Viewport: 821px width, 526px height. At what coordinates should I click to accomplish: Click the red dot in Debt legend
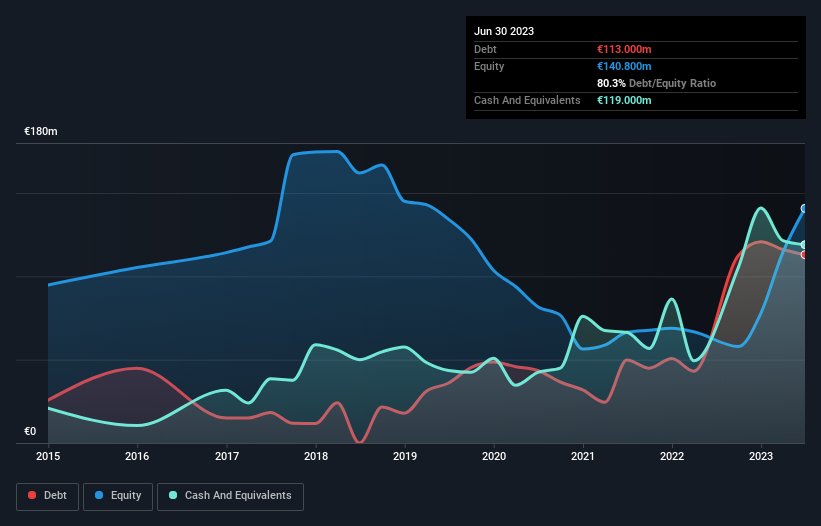(33, 495)
